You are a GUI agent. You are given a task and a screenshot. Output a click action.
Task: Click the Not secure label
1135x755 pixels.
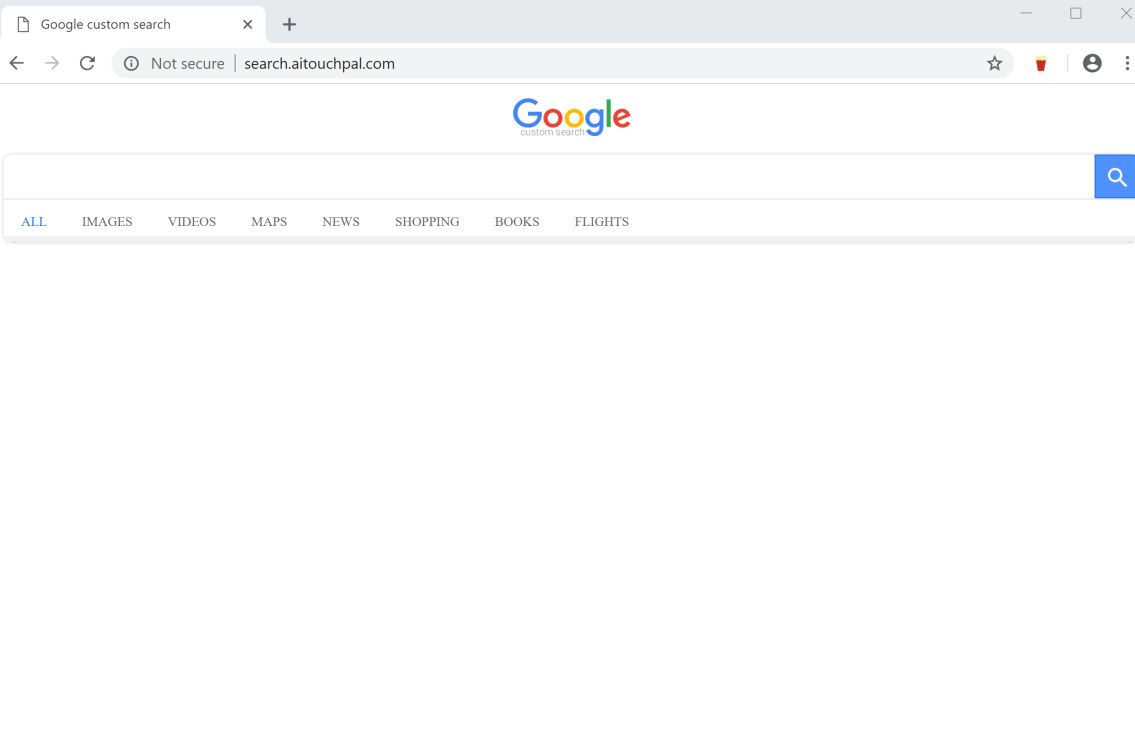pos(187,64)
